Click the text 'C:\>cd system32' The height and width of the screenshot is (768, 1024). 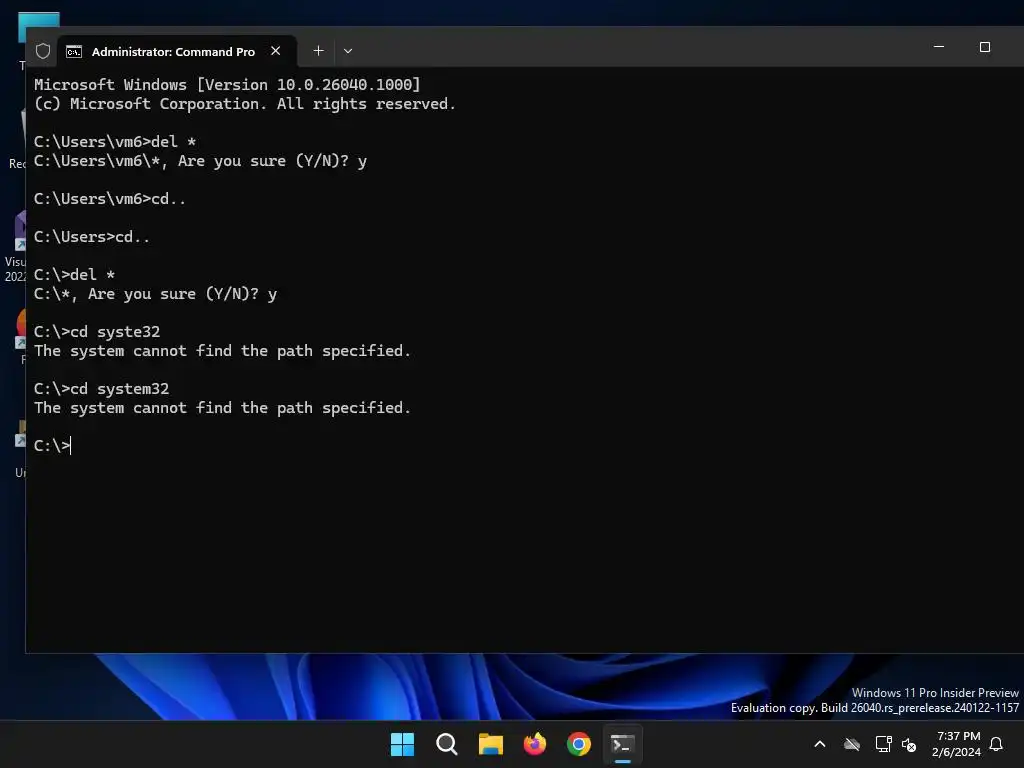[x=101, y=389]
